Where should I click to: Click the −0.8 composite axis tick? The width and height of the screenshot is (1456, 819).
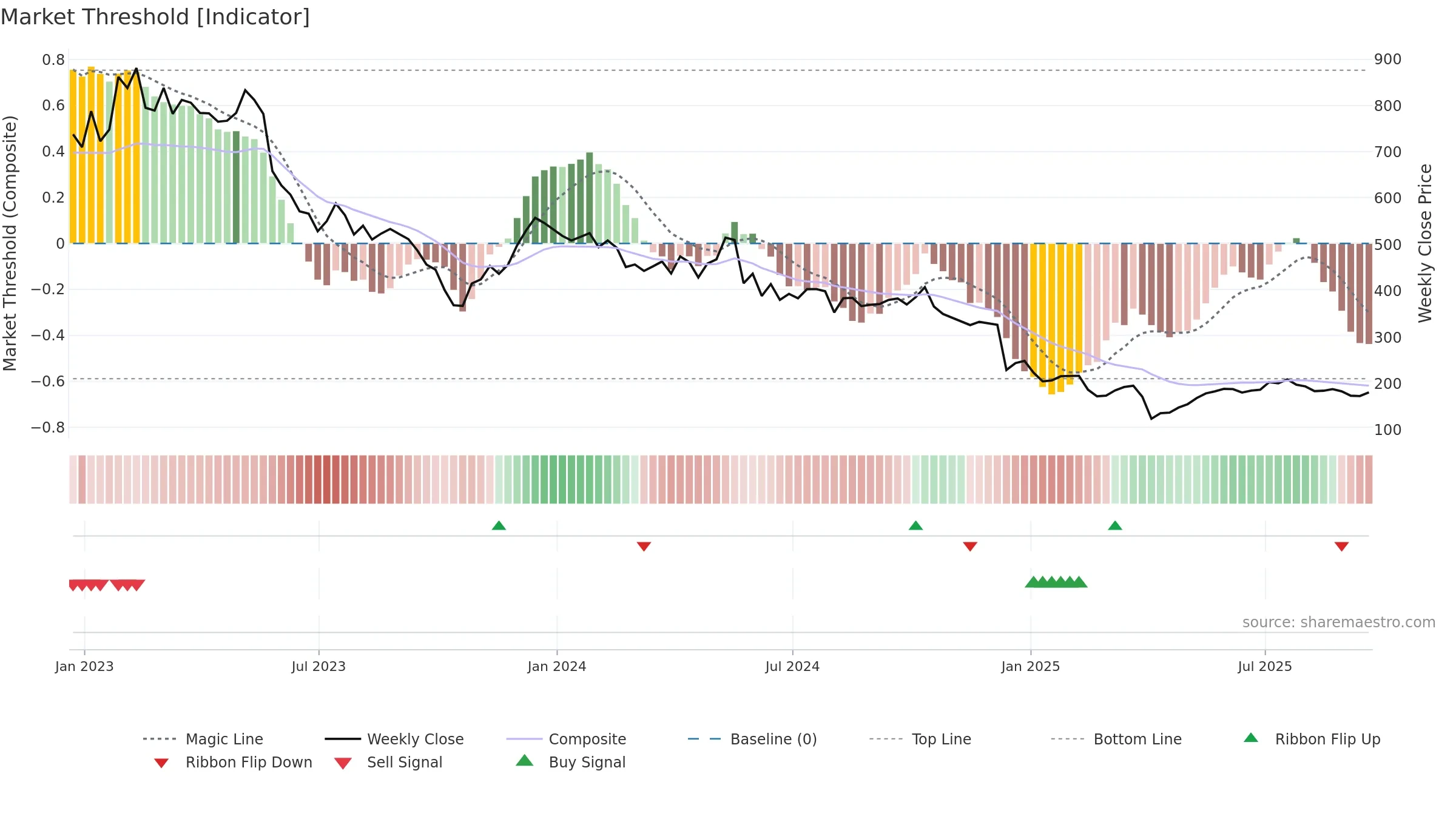pos(48,427)
